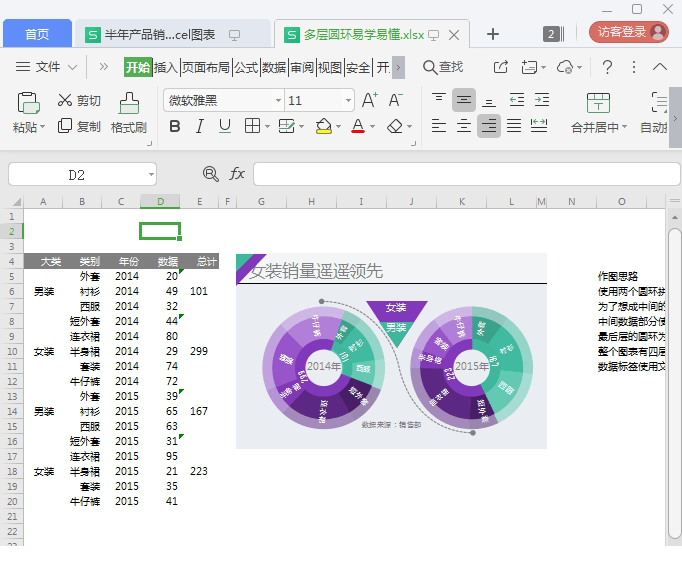Toggle right text alignment

click(x=489, y=126)
